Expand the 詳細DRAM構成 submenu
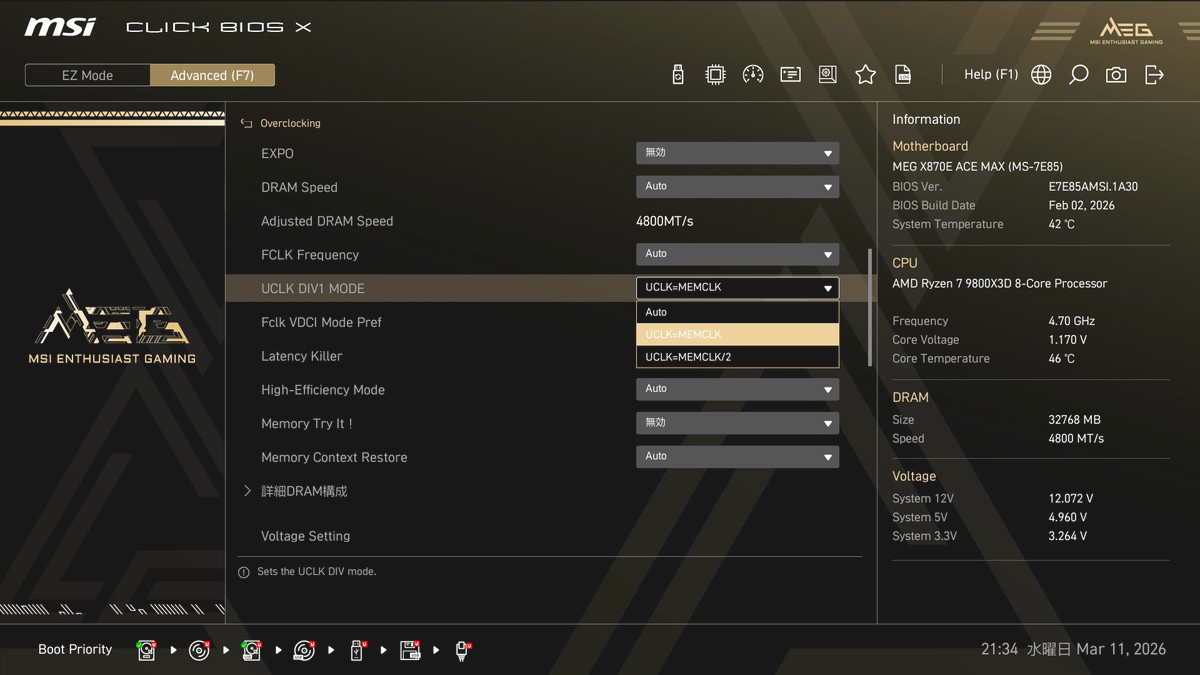The height and width of the screenshot is (675, 1200). pyautogui.click(x=304, y=491)
